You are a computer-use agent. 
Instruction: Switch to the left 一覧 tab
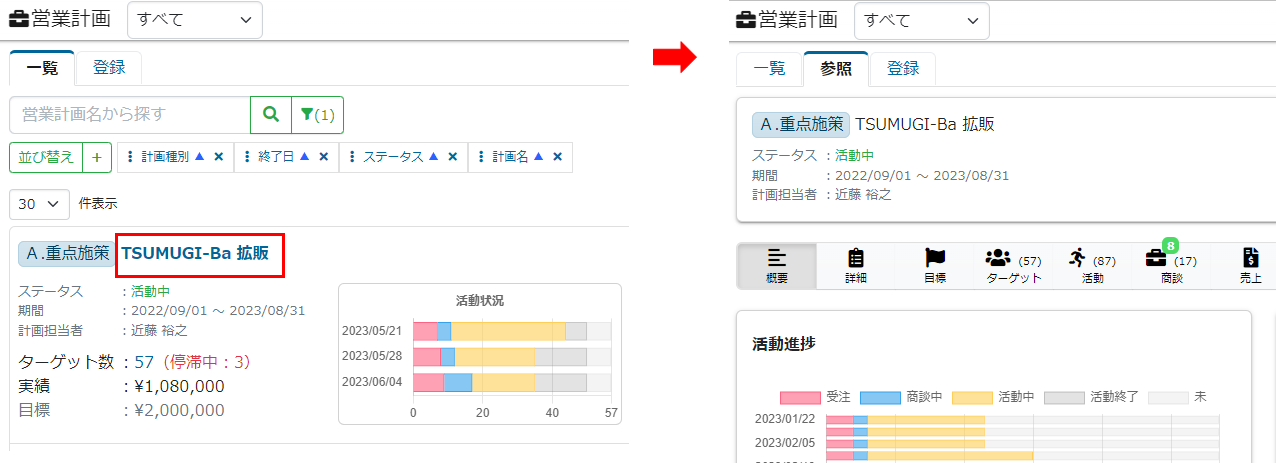[42, 68]
